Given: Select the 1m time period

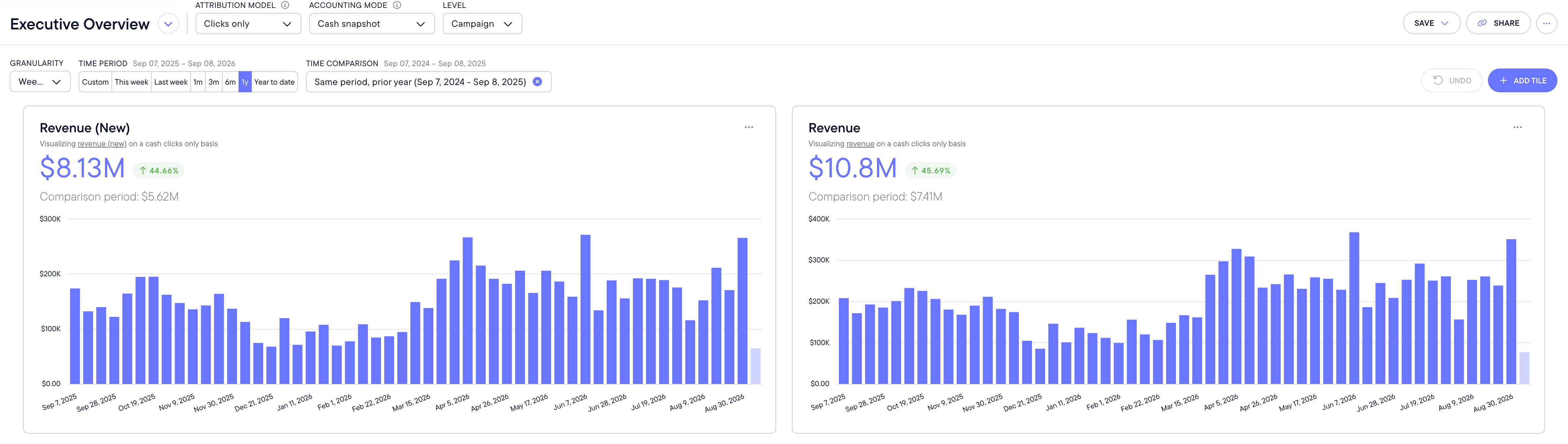Looking at the screenshot, I should click(x=198, y=82).
